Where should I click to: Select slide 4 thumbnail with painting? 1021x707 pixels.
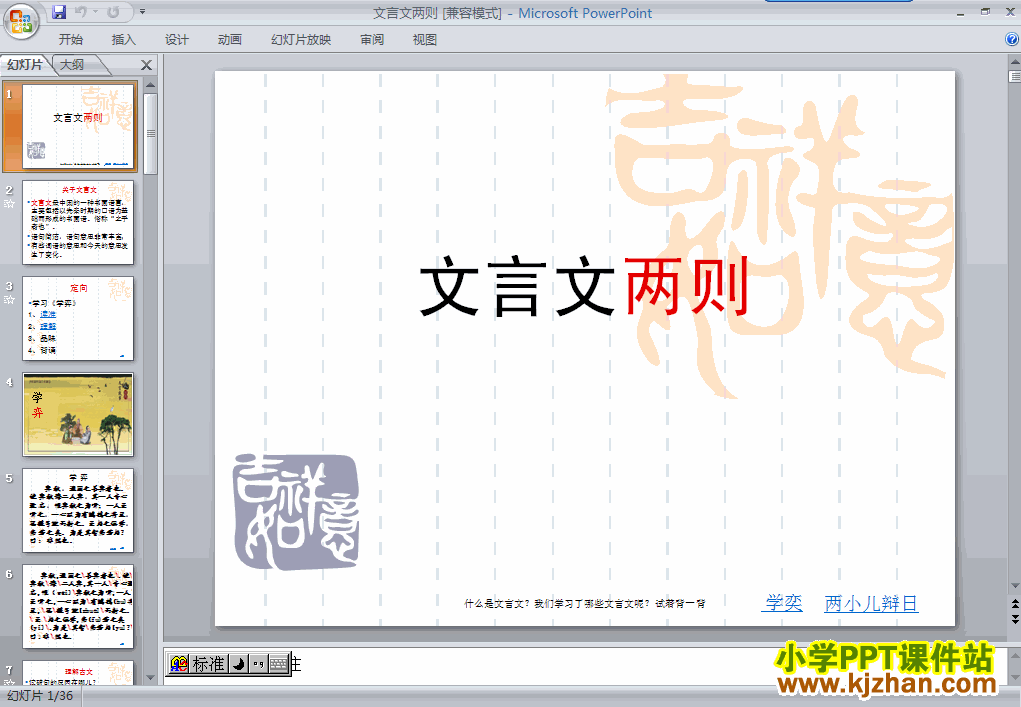pos(78,415)
